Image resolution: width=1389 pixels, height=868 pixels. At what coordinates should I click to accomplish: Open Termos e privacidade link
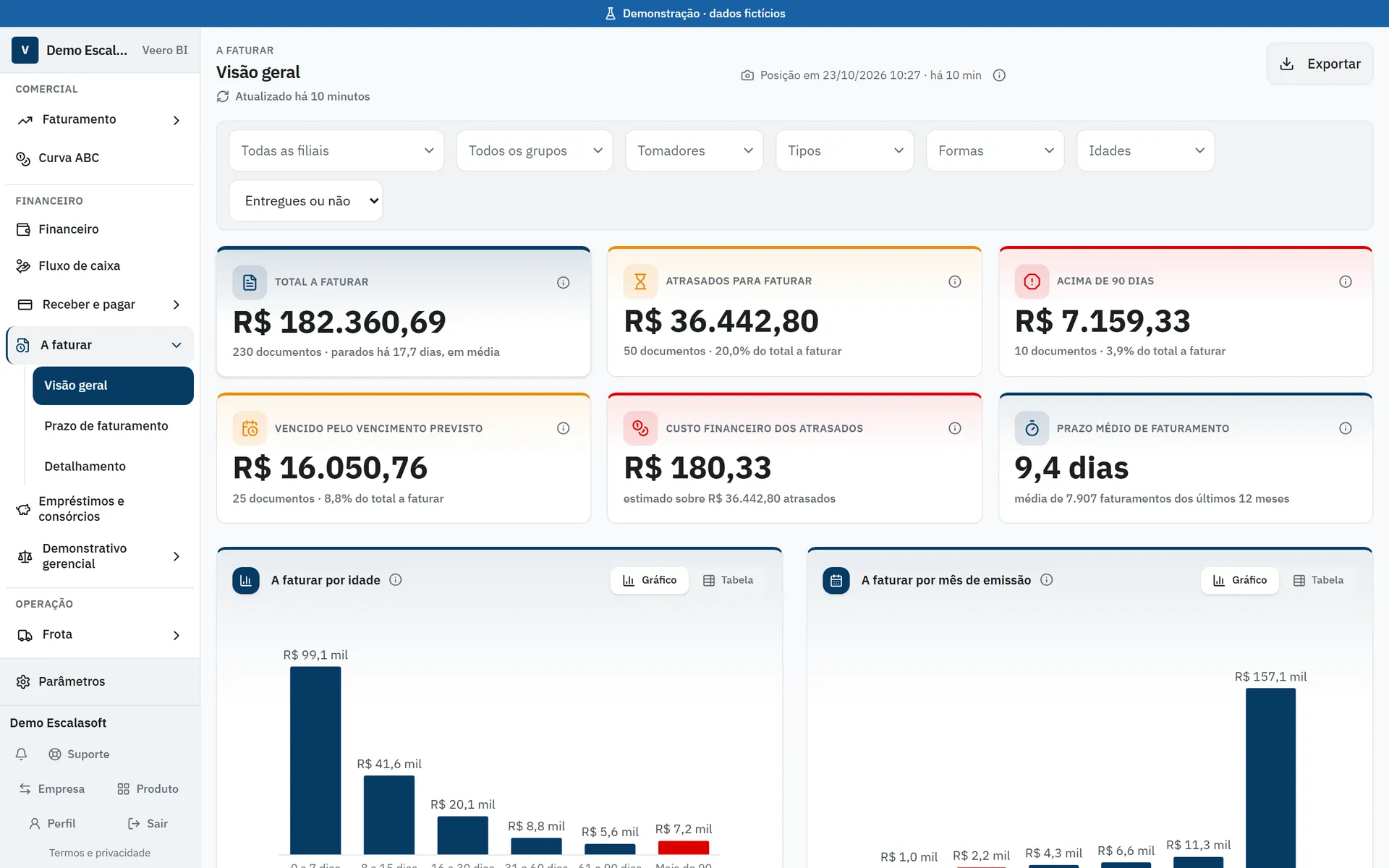point(100,853)
